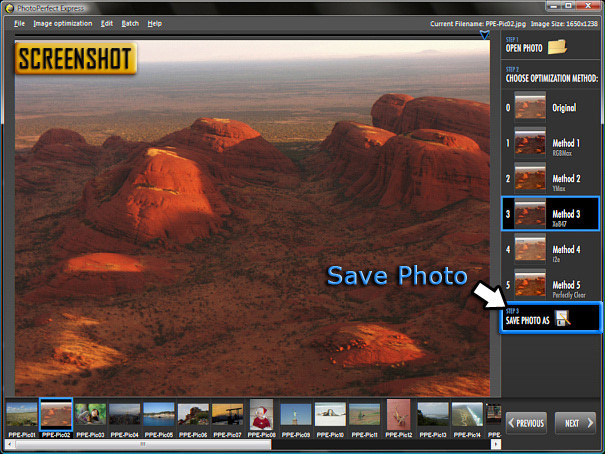The image size is (605, 454).
Task: Open the File menu
Action: click(x=19, y=24)
